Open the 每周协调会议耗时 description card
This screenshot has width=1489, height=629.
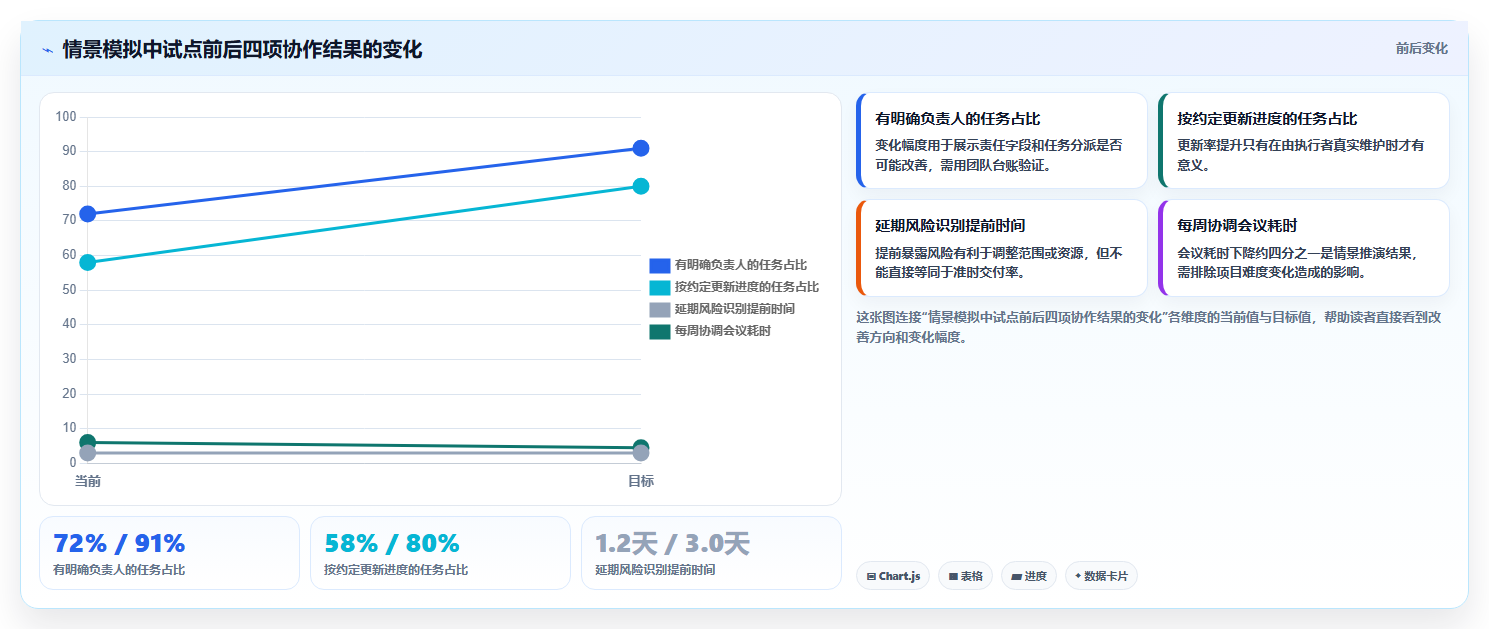pos(1304,248)
